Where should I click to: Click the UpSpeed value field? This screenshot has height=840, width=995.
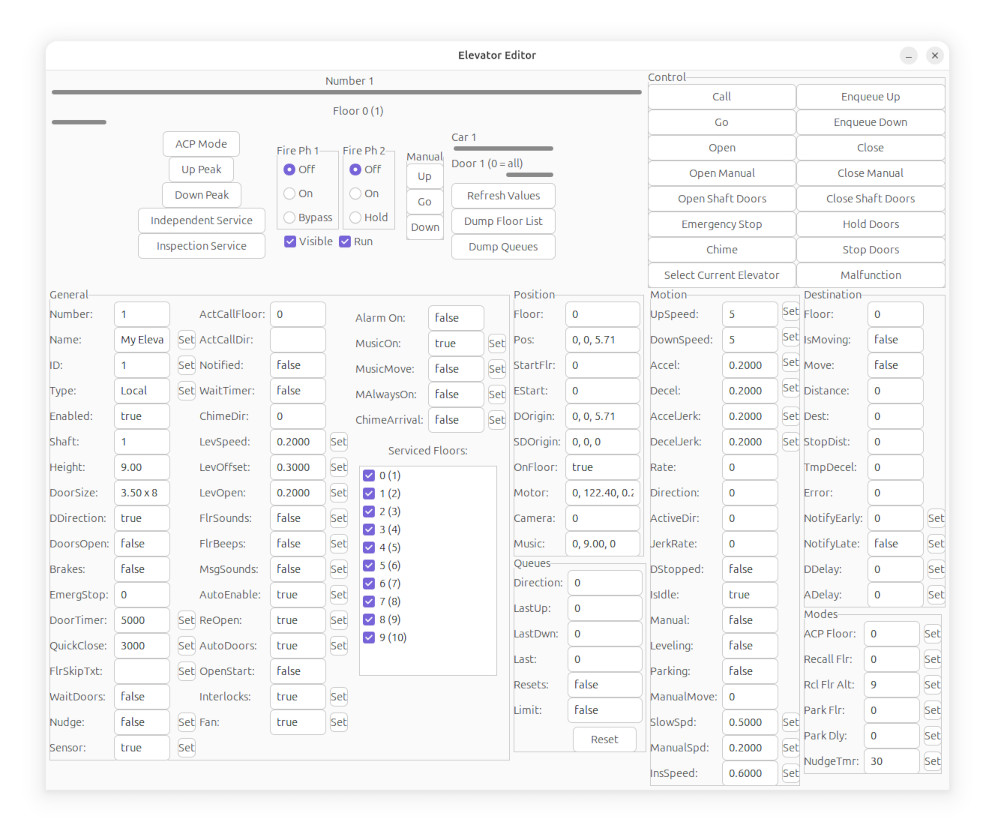click(749, 314)
